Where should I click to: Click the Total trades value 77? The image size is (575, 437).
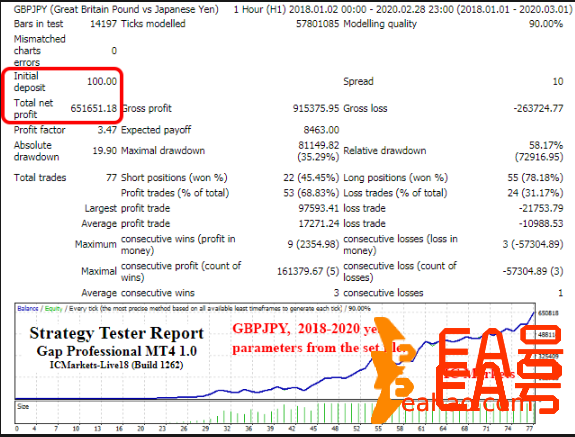(x=111, y=178)
